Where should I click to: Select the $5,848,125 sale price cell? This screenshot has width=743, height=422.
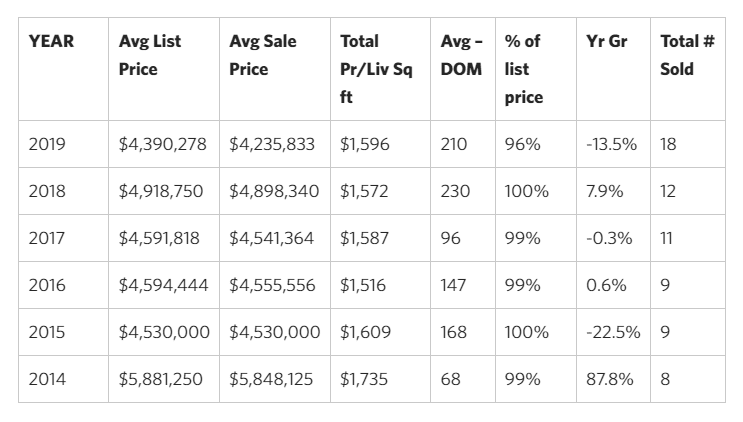272,379
